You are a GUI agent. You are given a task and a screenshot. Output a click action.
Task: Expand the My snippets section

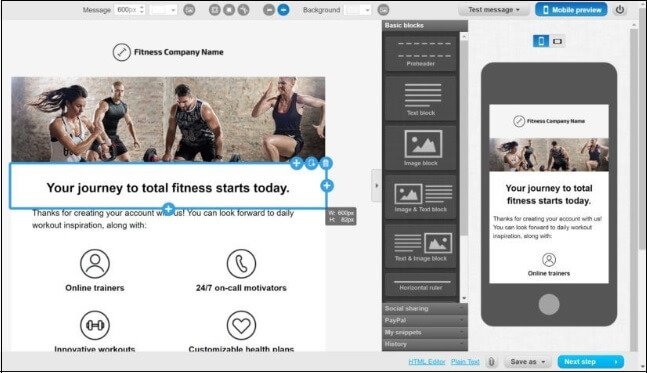coord(425,332)
